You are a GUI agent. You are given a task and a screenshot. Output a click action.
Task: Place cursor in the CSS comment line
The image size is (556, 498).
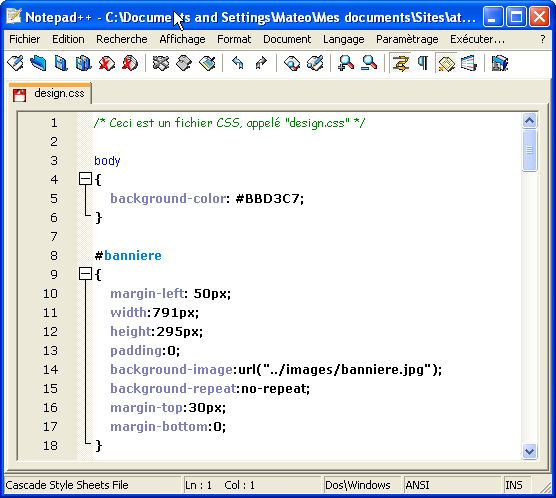(x=230, y=123)
